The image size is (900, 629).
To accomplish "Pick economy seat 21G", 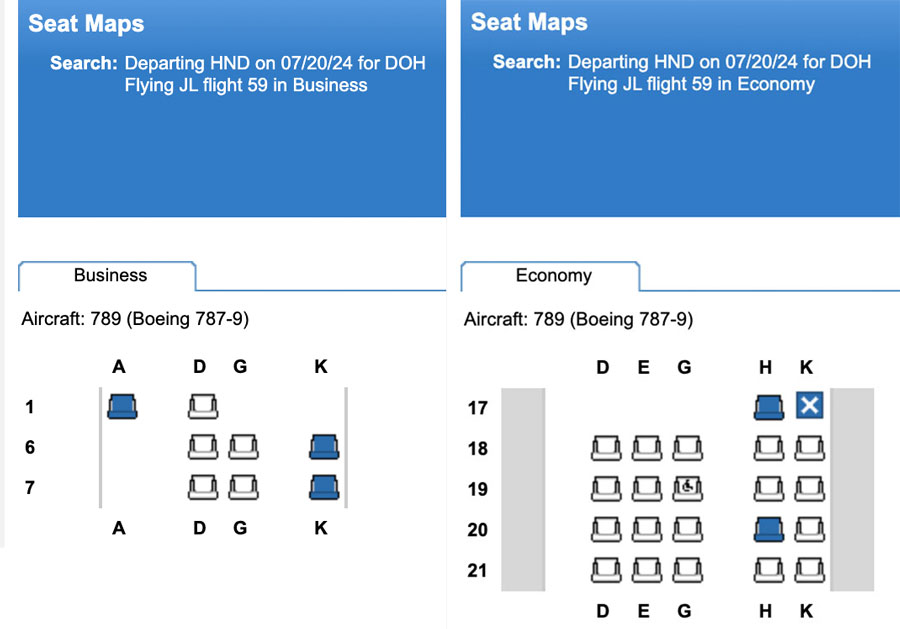I will pos(688,570).
